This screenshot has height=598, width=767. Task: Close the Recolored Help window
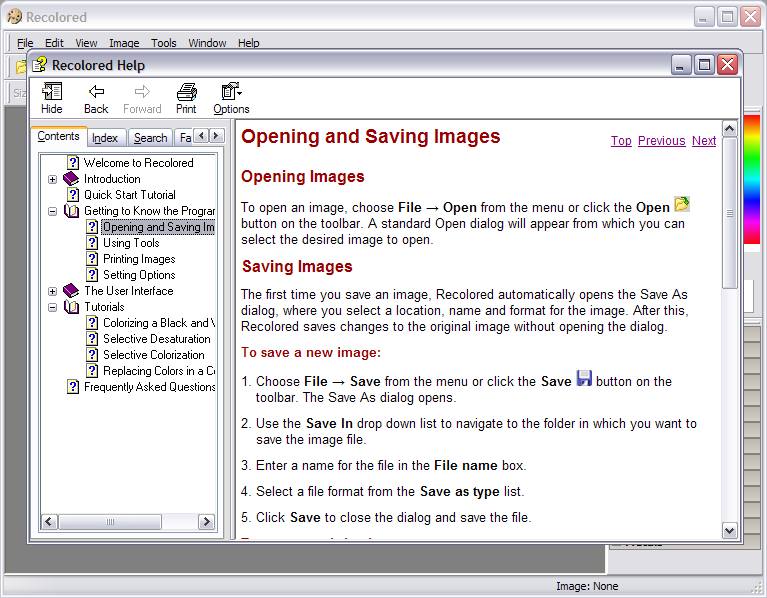727,65
